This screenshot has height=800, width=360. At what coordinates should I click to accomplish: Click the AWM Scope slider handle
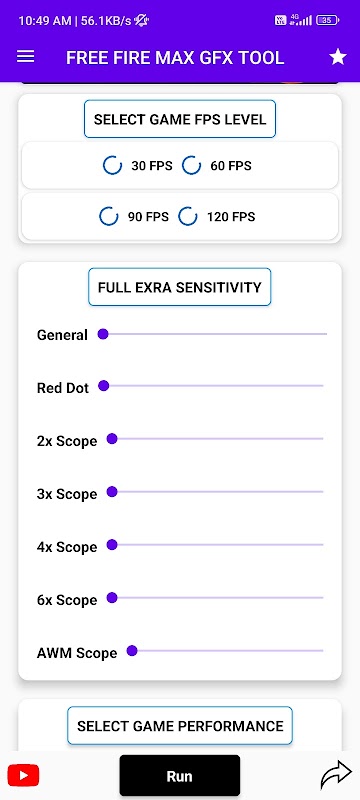coord(132,651)
